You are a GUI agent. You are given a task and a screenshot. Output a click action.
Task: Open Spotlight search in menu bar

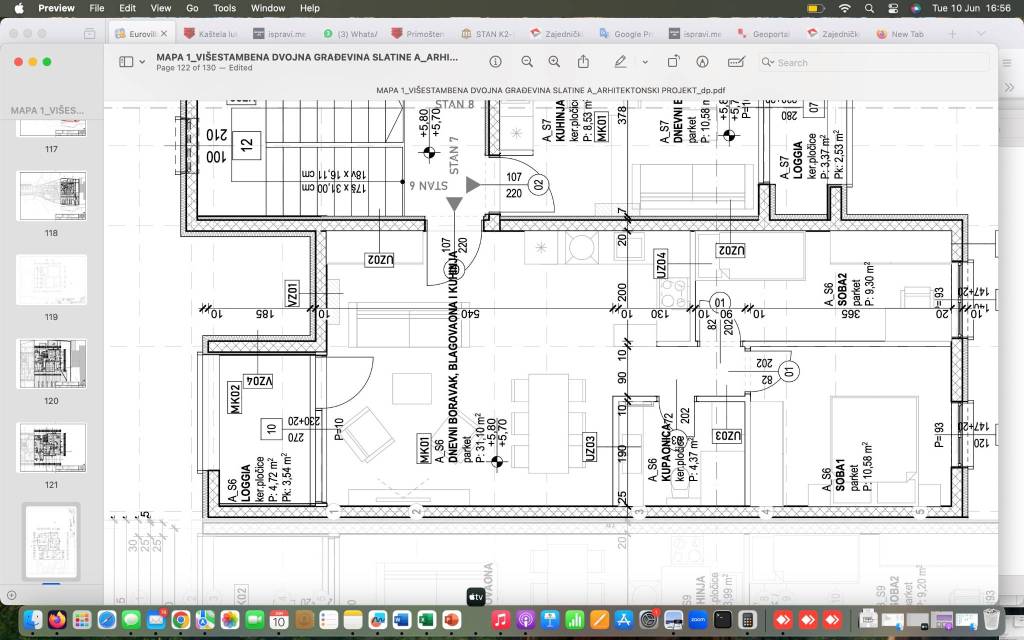pos(868,8)
